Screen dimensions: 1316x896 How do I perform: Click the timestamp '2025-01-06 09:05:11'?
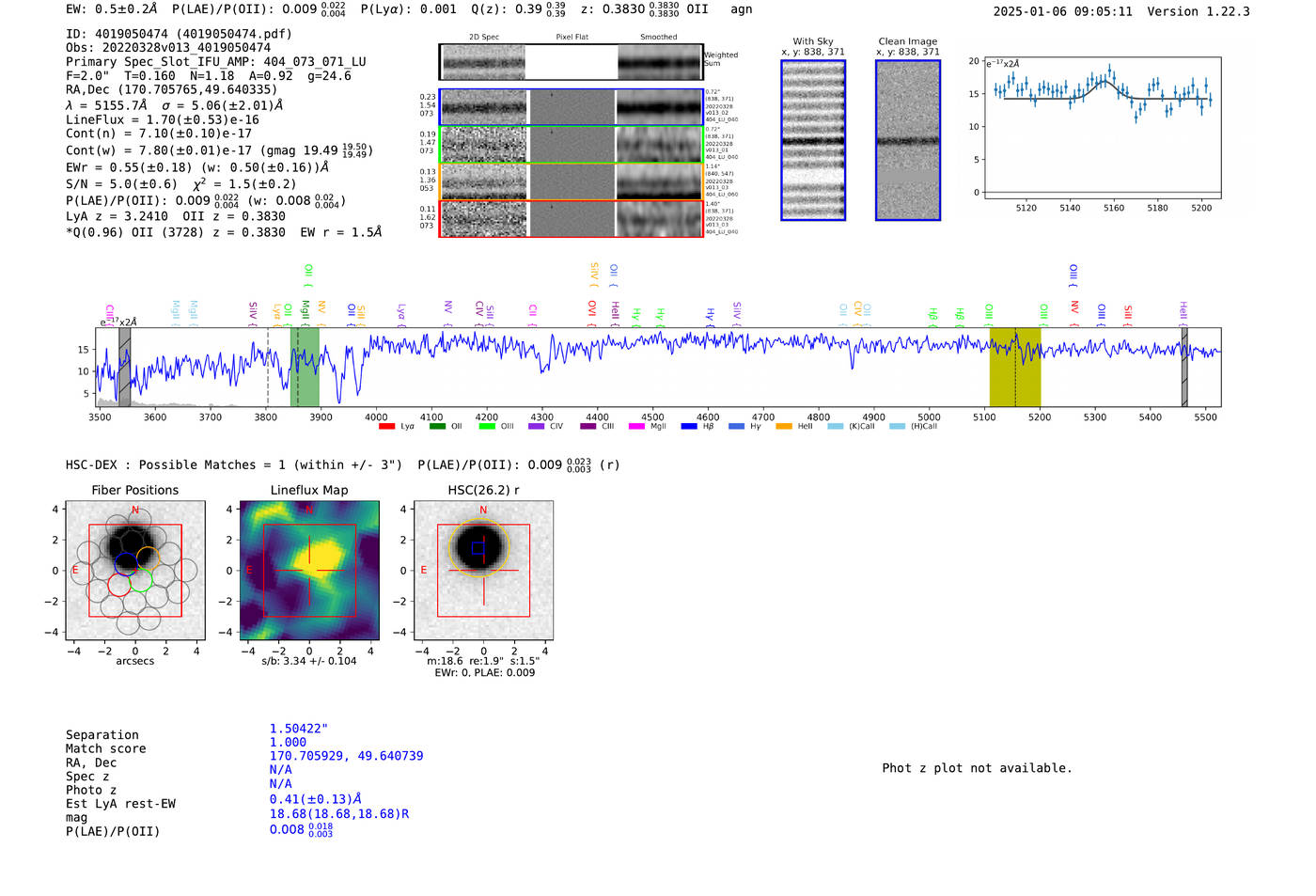tap(1063, 11)
